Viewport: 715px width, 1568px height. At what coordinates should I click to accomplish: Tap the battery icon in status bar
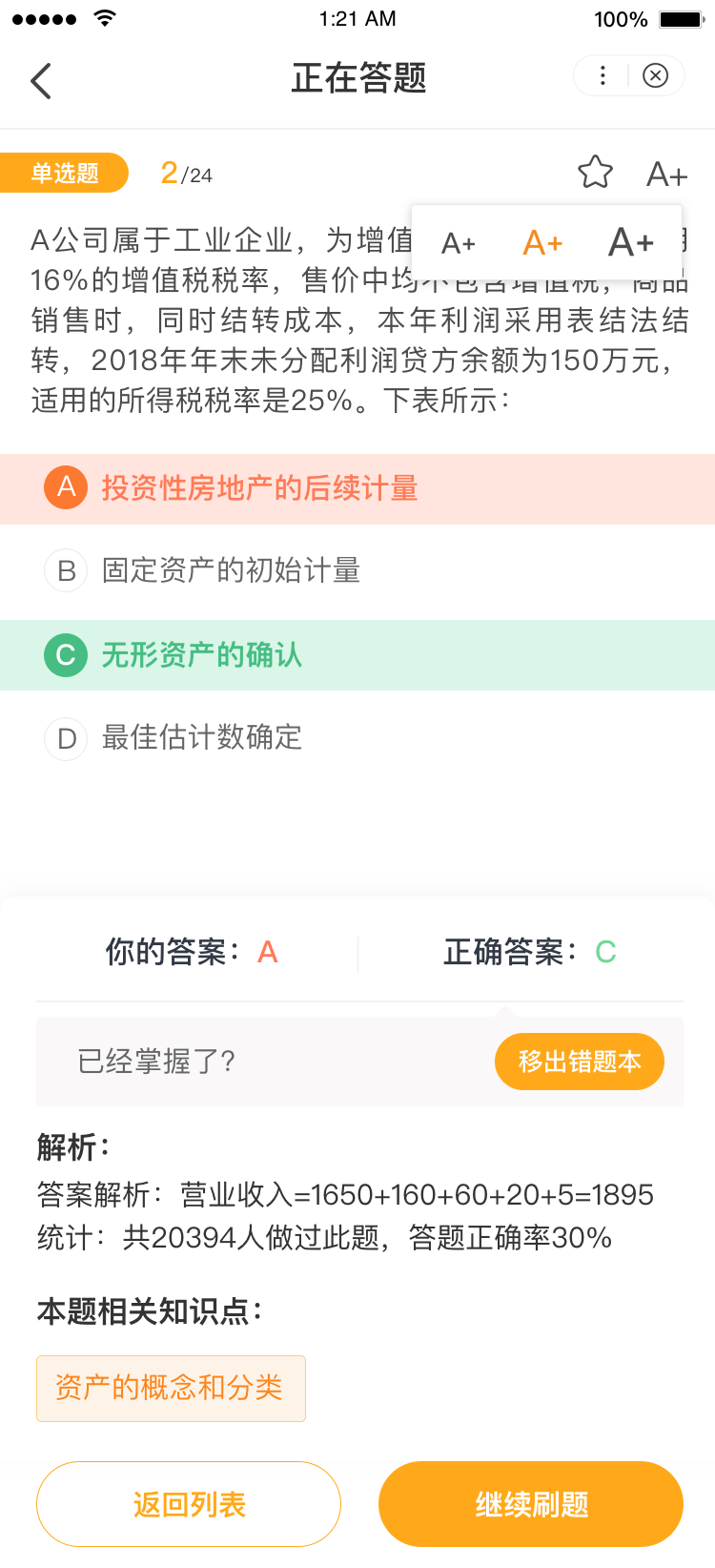click(x=681, y=19)
